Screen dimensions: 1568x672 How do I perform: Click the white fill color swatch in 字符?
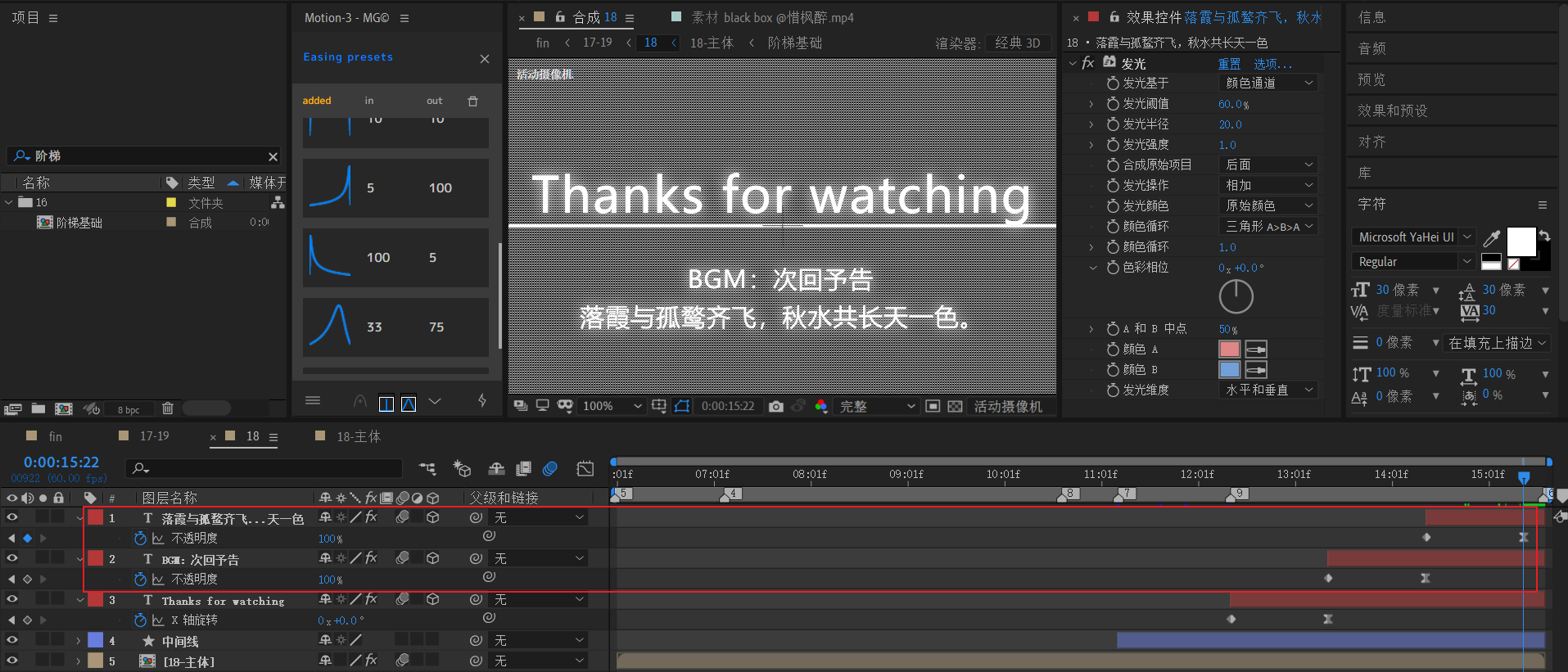point(1521,242)
